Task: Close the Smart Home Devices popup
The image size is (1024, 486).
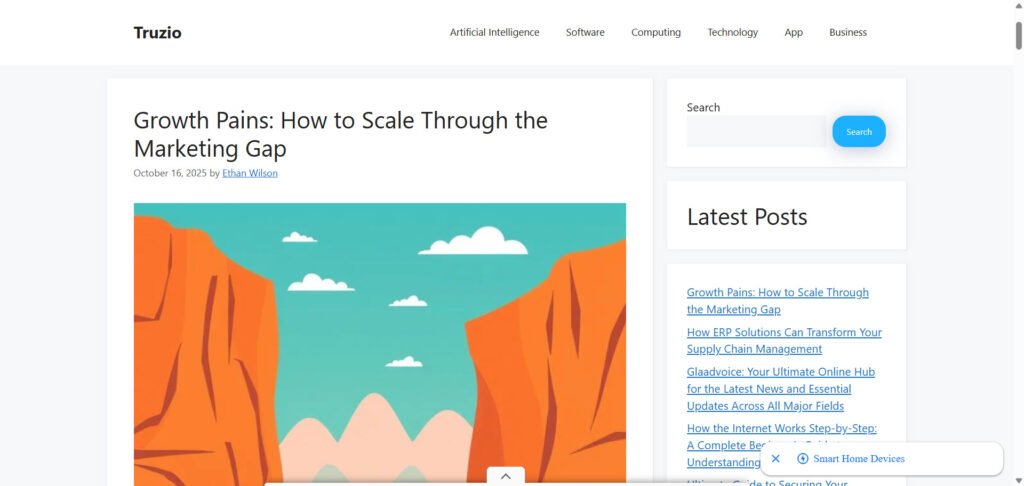Action: pos(775,459)
